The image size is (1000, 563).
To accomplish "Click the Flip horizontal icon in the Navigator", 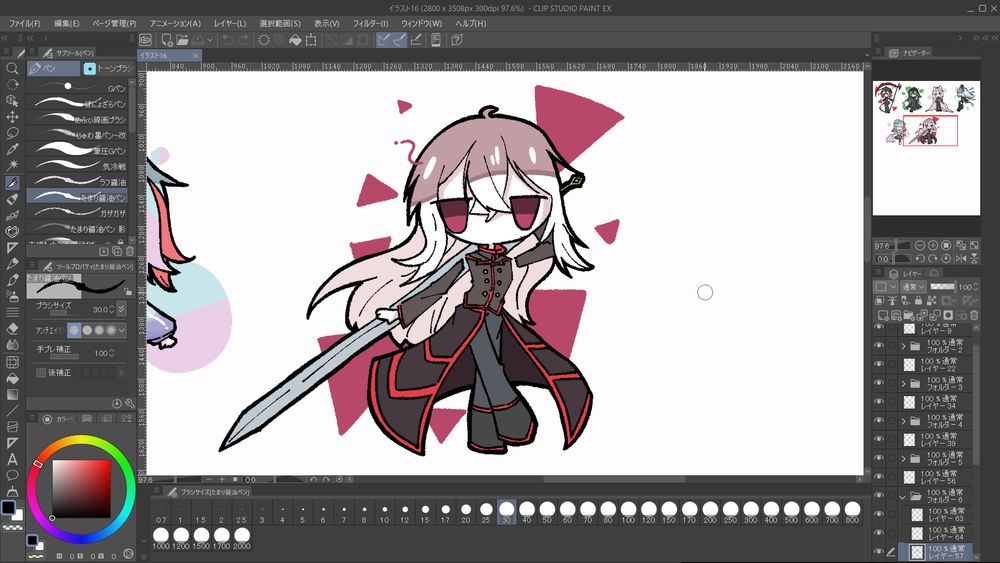I will (961, 258).
